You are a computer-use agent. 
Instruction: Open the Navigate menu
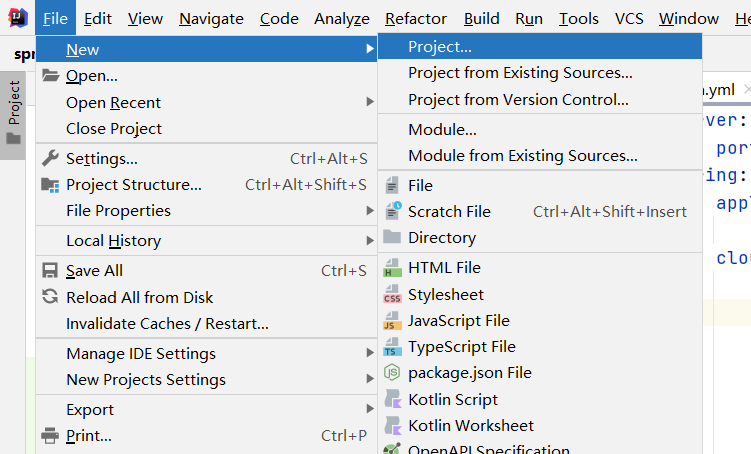click(x=211, y=18)
